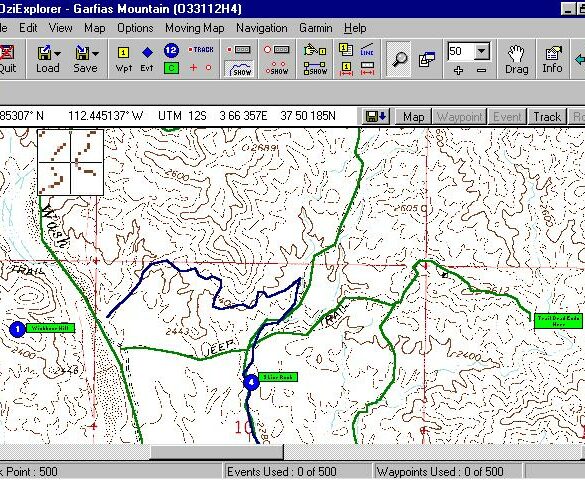Click the Map button in coordinate bar
This screenshot has height=480, width=585.
coord(413,117)
